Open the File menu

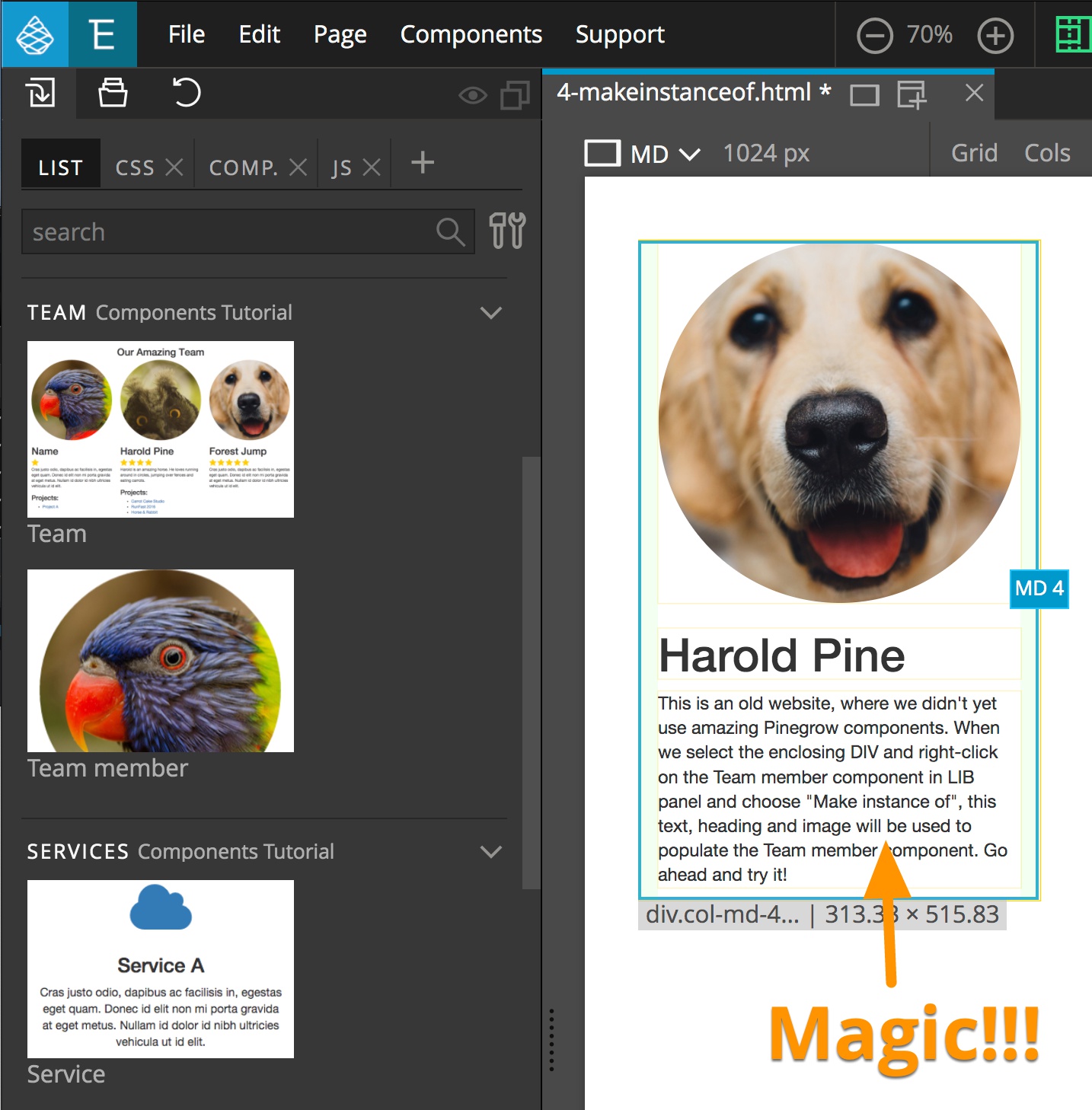[x=187, y=34]
